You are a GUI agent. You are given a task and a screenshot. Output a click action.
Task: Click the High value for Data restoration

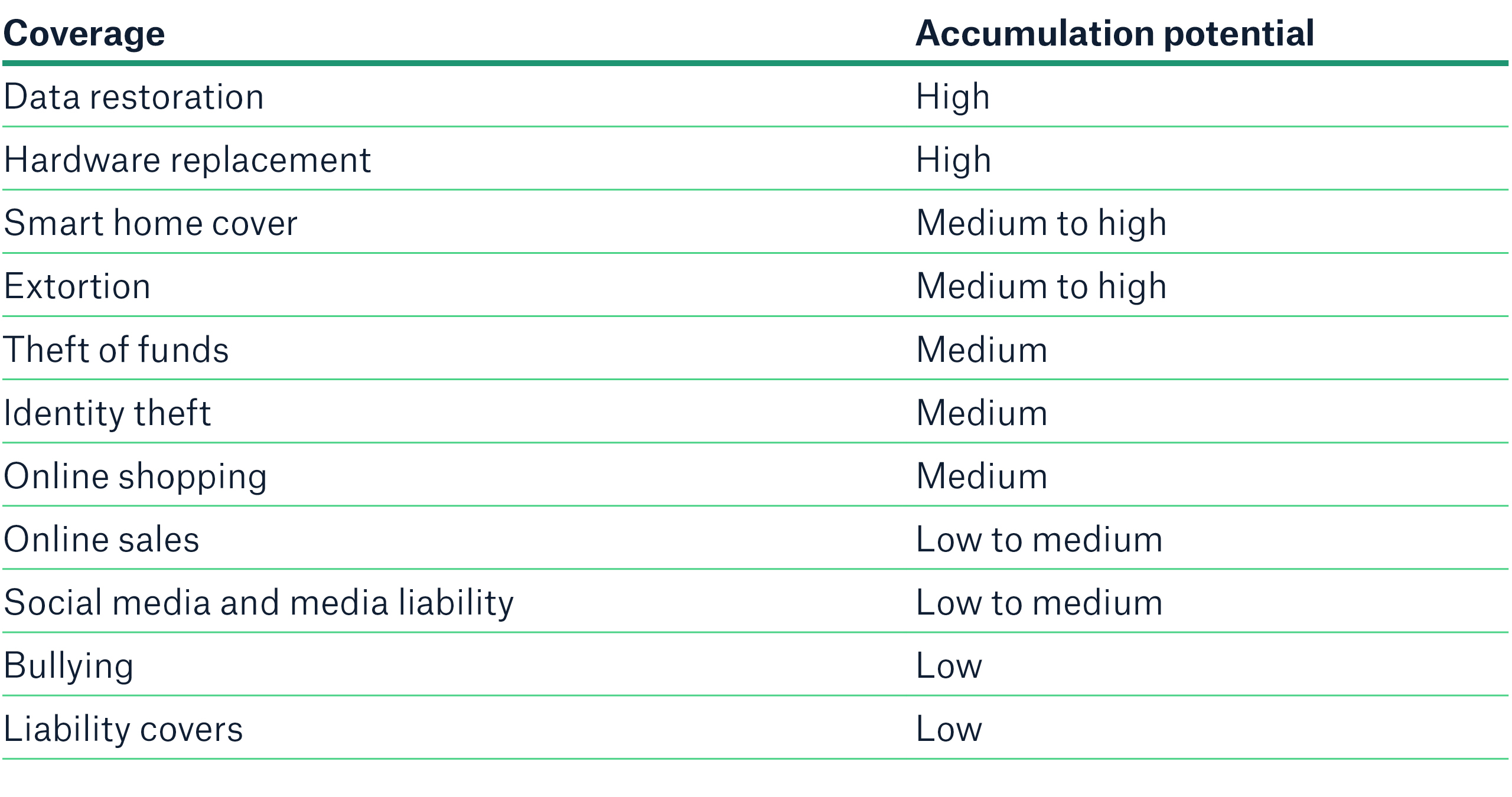[953, 97]
